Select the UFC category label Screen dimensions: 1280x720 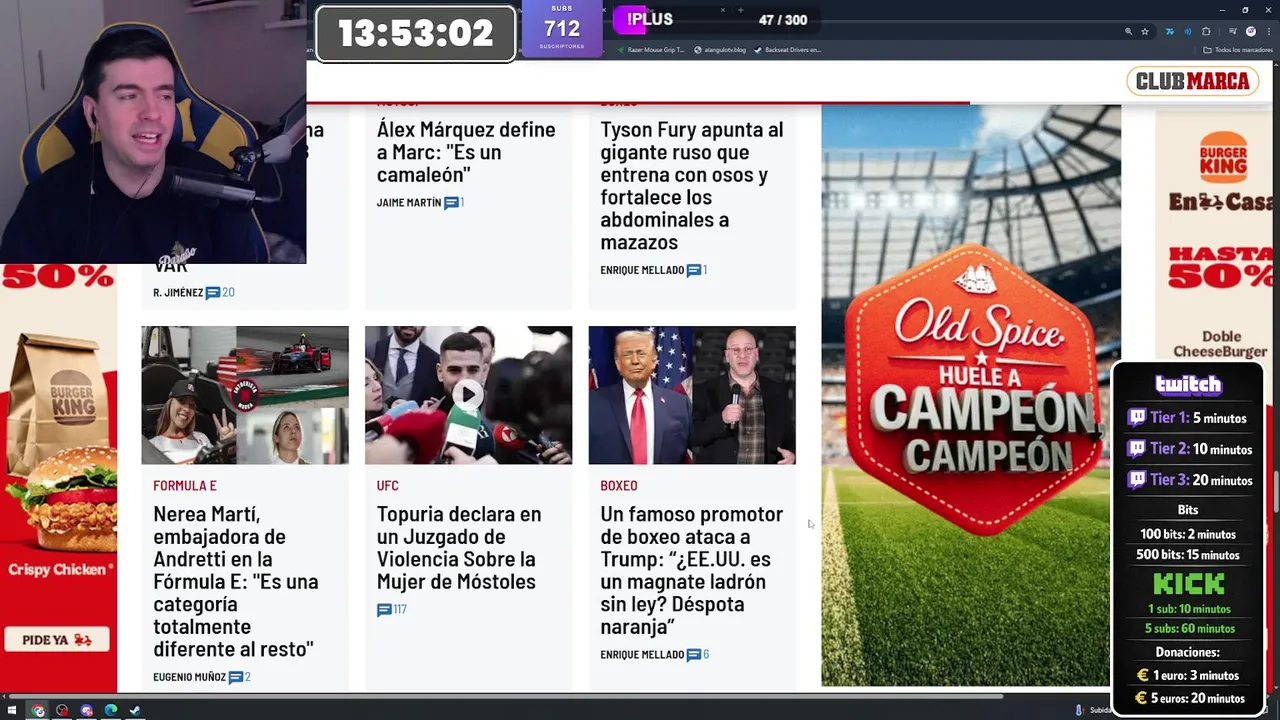[x=388, y=485]
